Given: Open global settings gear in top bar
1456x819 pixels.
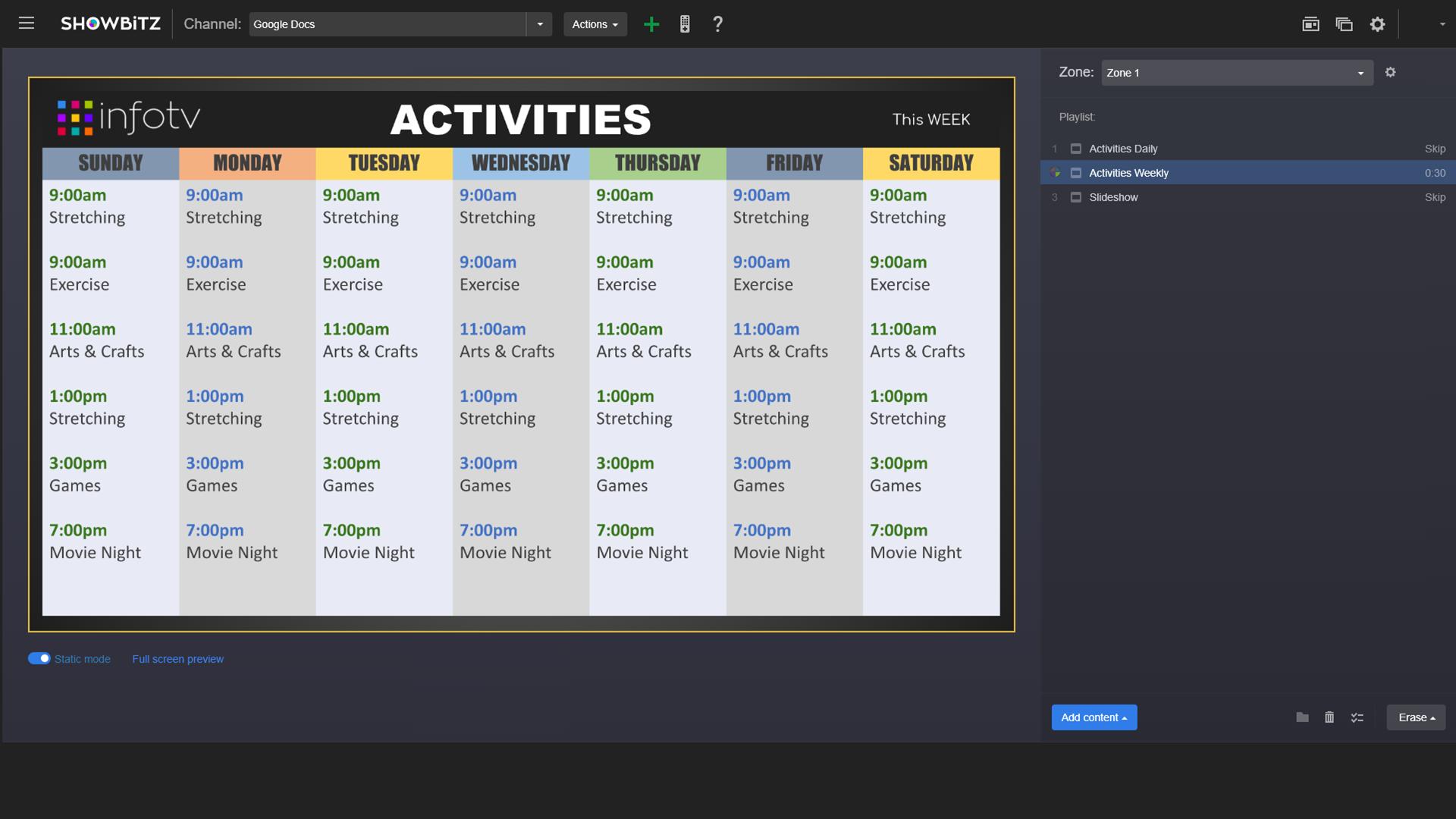Looking at the screenshot, I should (1377, 24).
